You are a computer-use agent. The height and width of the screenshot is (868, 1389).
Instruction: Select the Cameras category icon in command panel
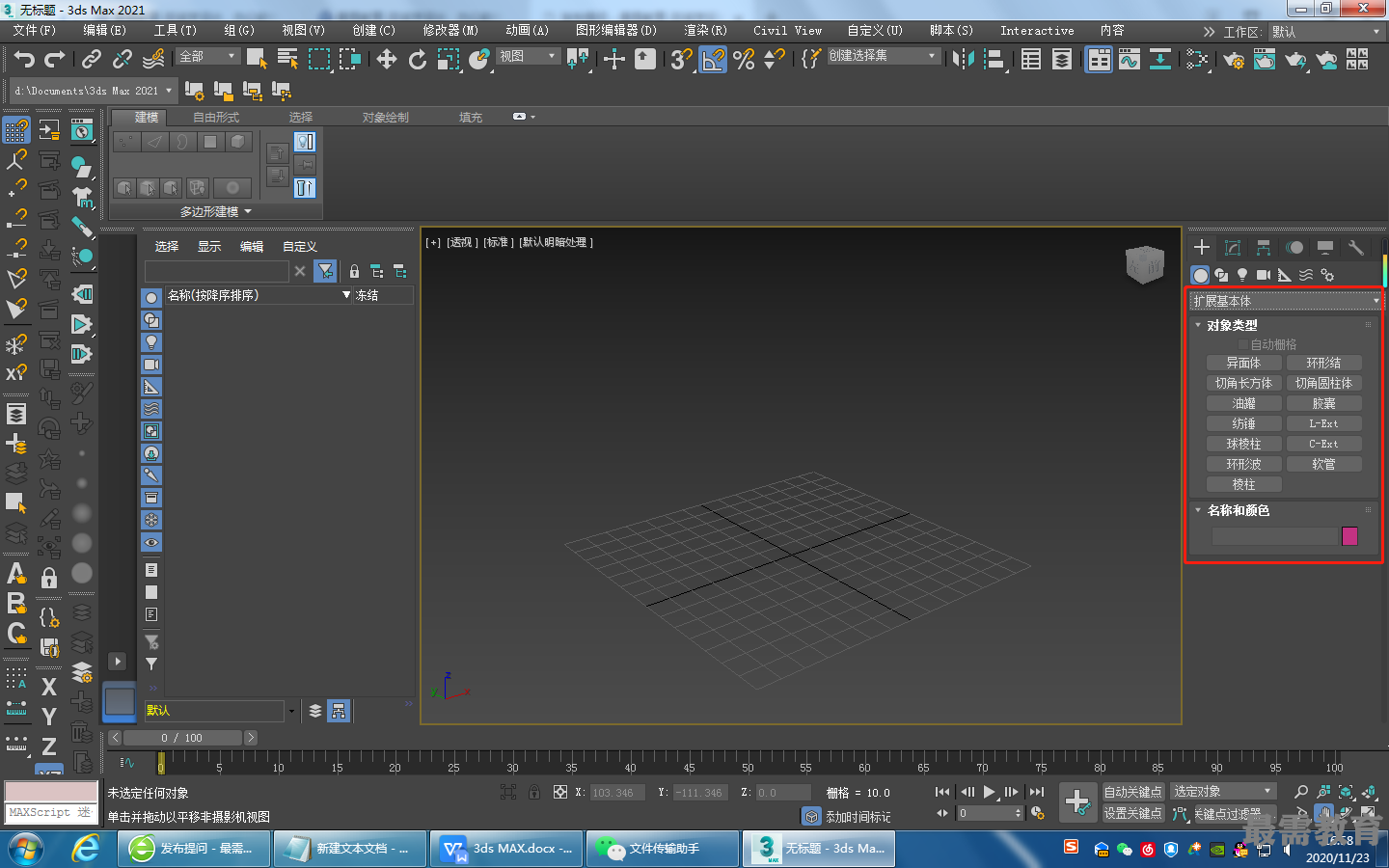click(x=1264, y=275)
